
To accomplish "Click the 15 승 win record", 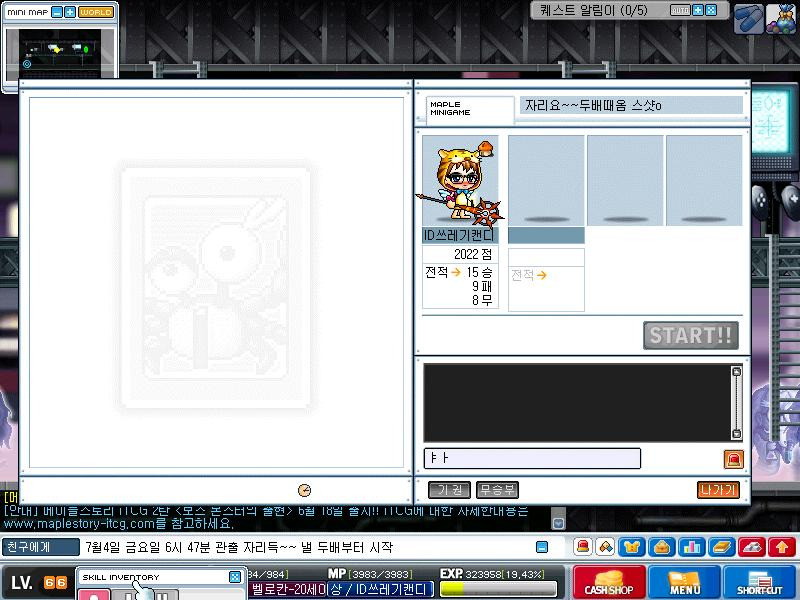I will point(479,272).
